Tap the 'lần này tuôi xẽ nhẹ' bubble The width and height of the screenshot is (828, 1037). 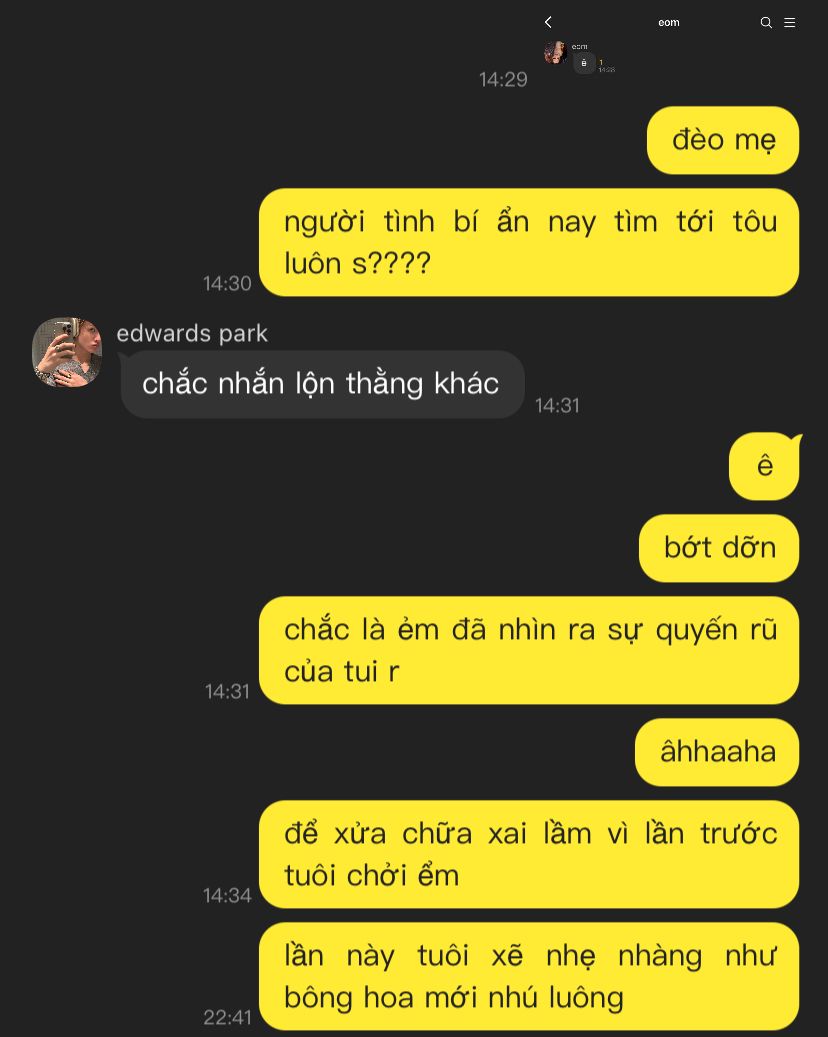[x=529, y=976]
